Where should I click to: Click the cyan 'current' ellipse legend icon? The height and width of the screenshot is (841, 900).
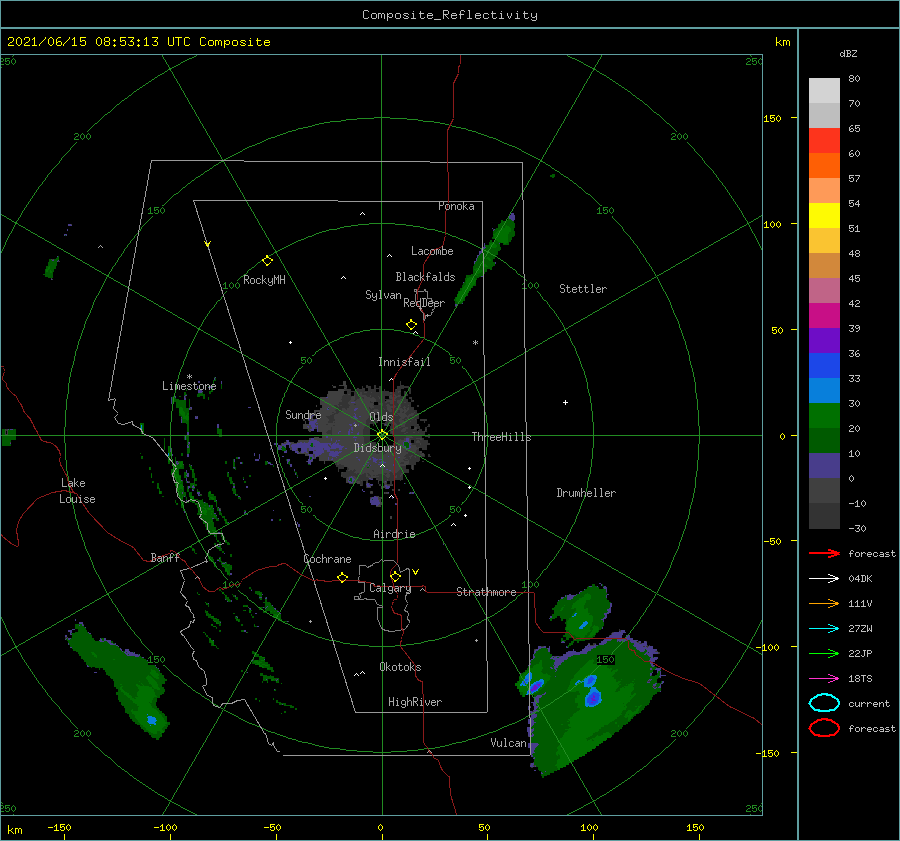pyautogui.click(x=824, y=703)
